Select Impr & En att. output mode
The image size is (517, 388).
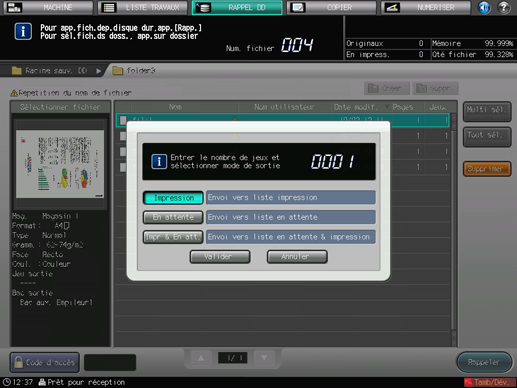pyautogui.click(x=173, y=237)
